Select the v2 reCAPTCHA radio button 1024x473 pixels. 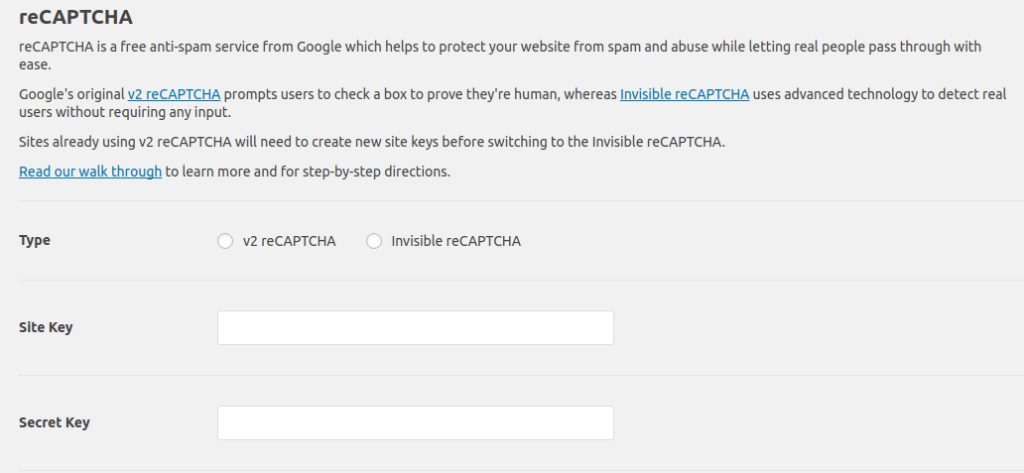click(225, 241)
